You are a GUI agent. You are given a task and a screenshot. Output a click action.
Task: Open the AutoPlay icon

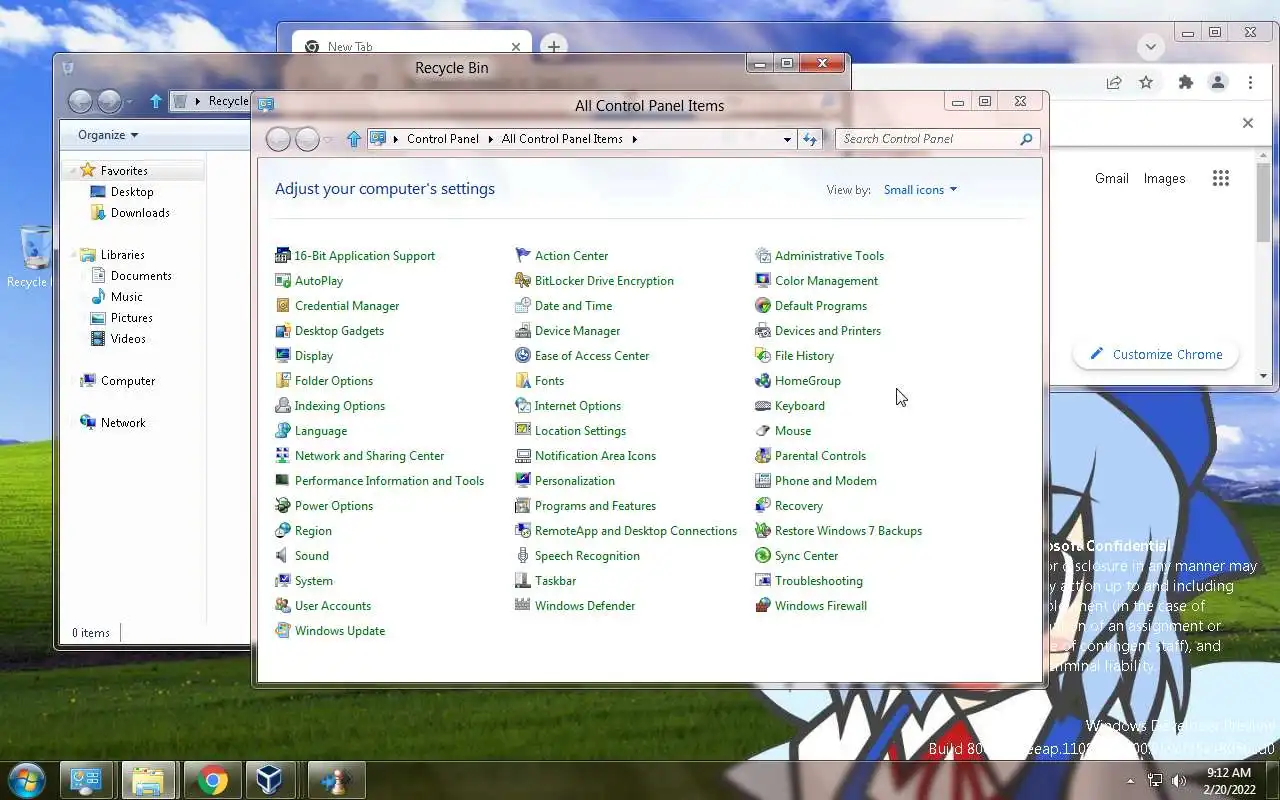(283, 281)
